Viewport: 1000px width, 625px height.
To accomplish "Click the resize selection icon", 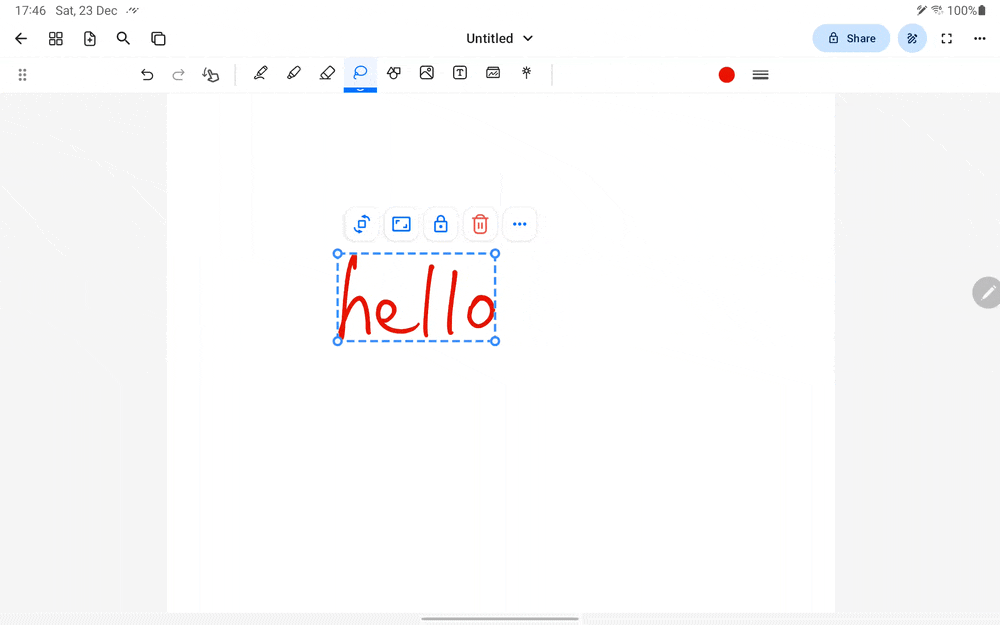I will pos(401,224).
